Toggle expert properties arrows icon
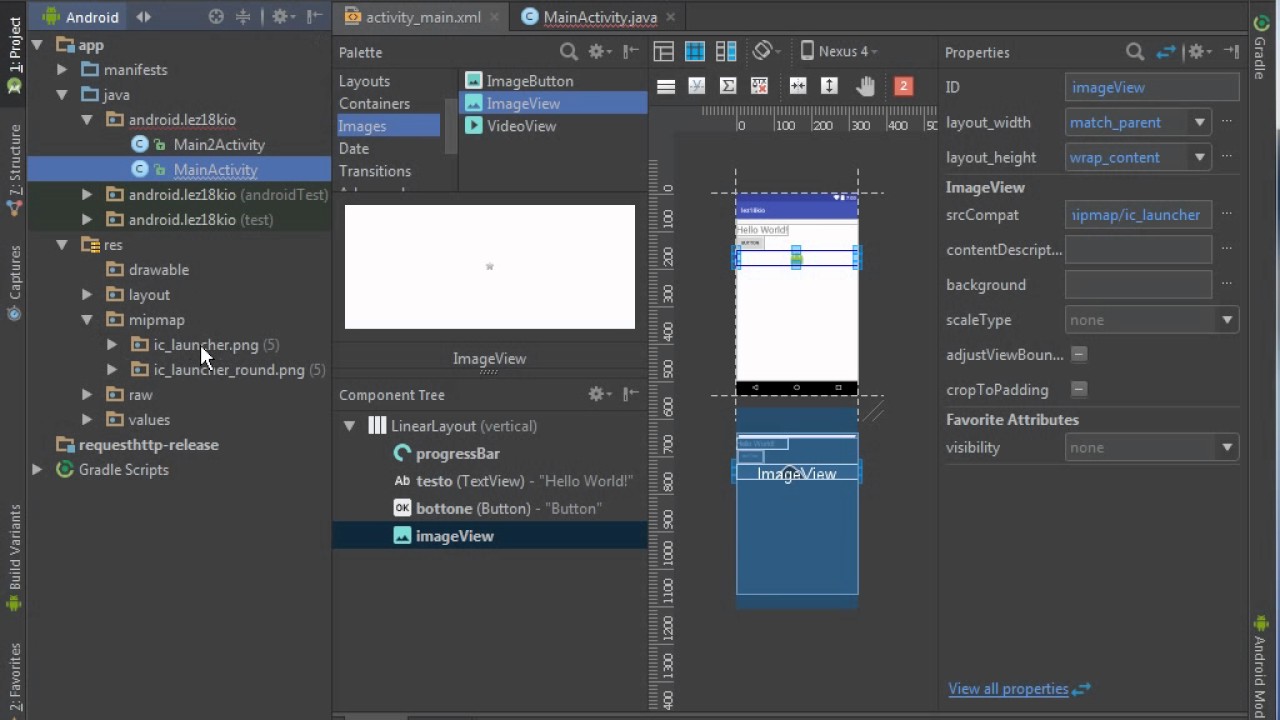The image size is (1280, 720). point(1166,52)
